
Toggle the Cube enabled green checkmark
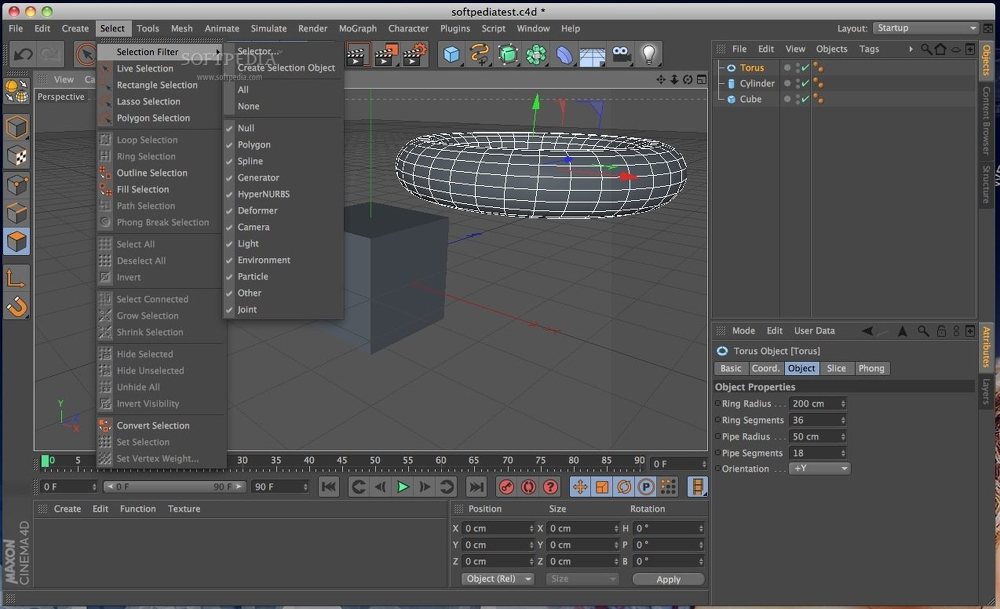point(805,99)
